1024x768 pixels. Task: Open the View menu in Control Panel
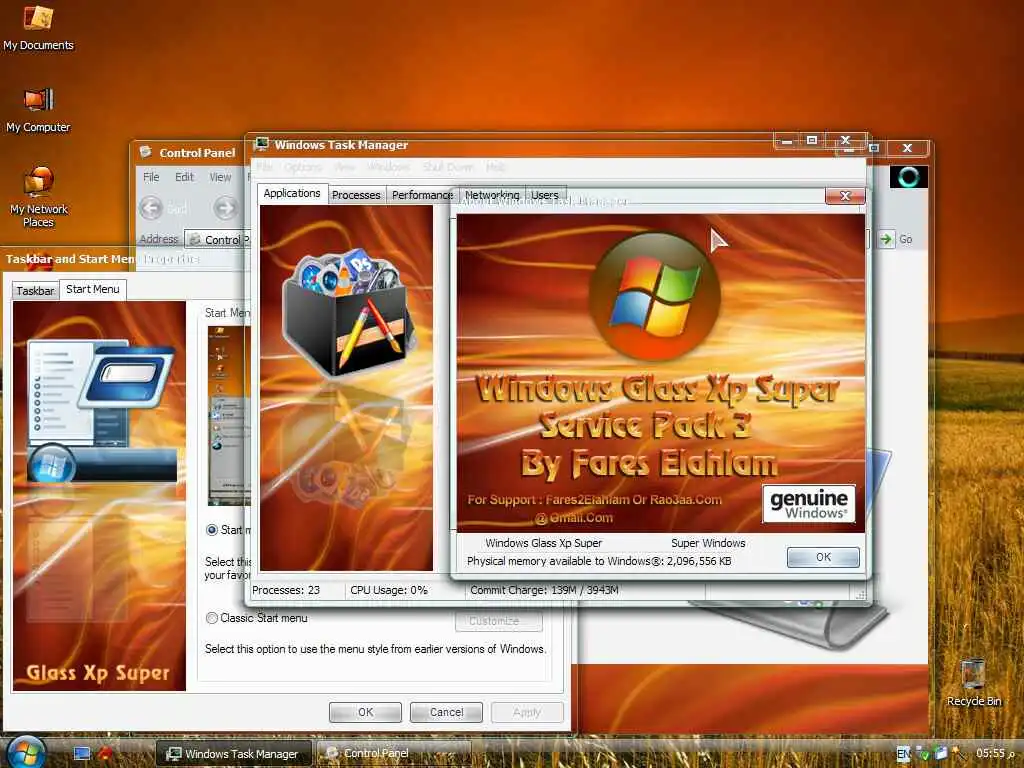click(x=220, y=177)
